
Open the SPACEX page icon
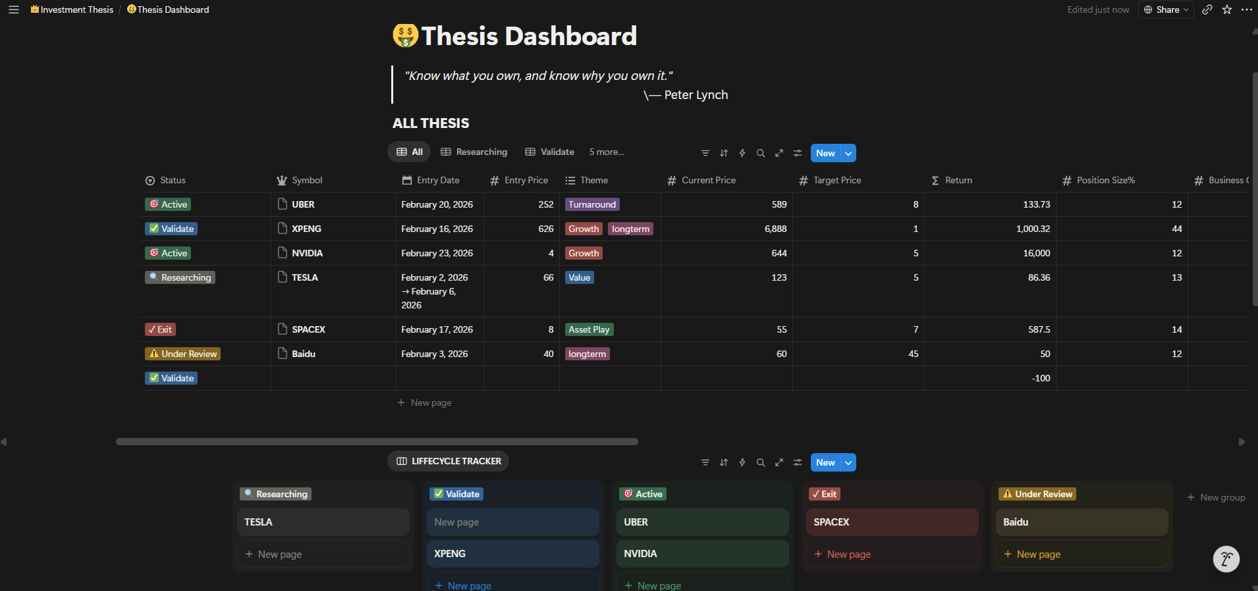pos(282,329)
